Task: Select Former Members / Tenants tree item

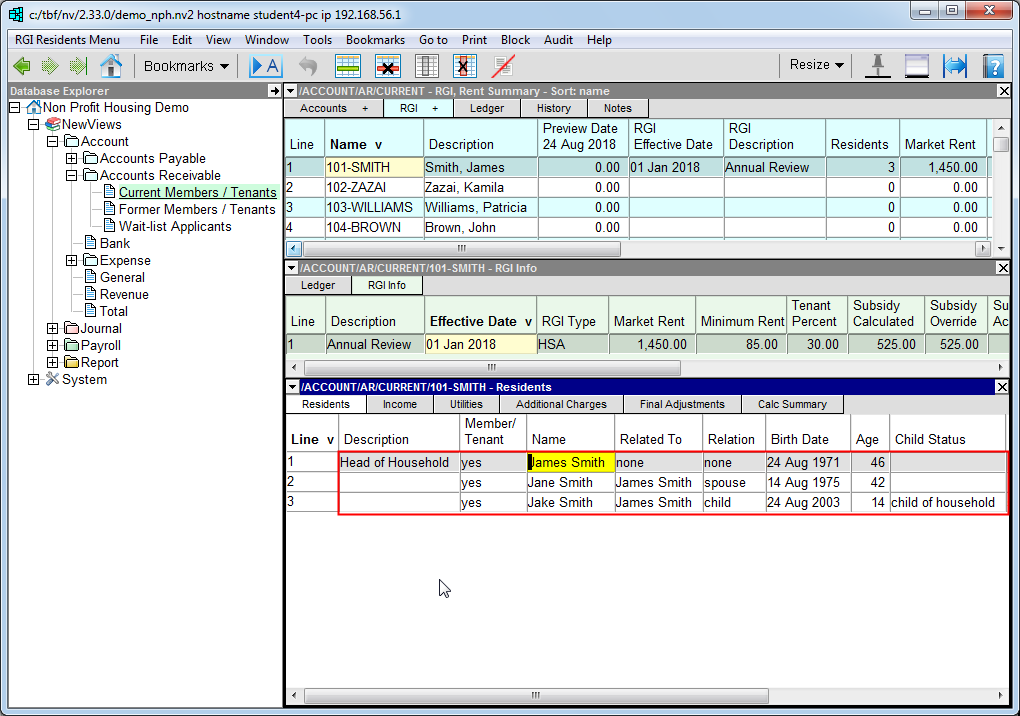Action: tap(196, 209)
